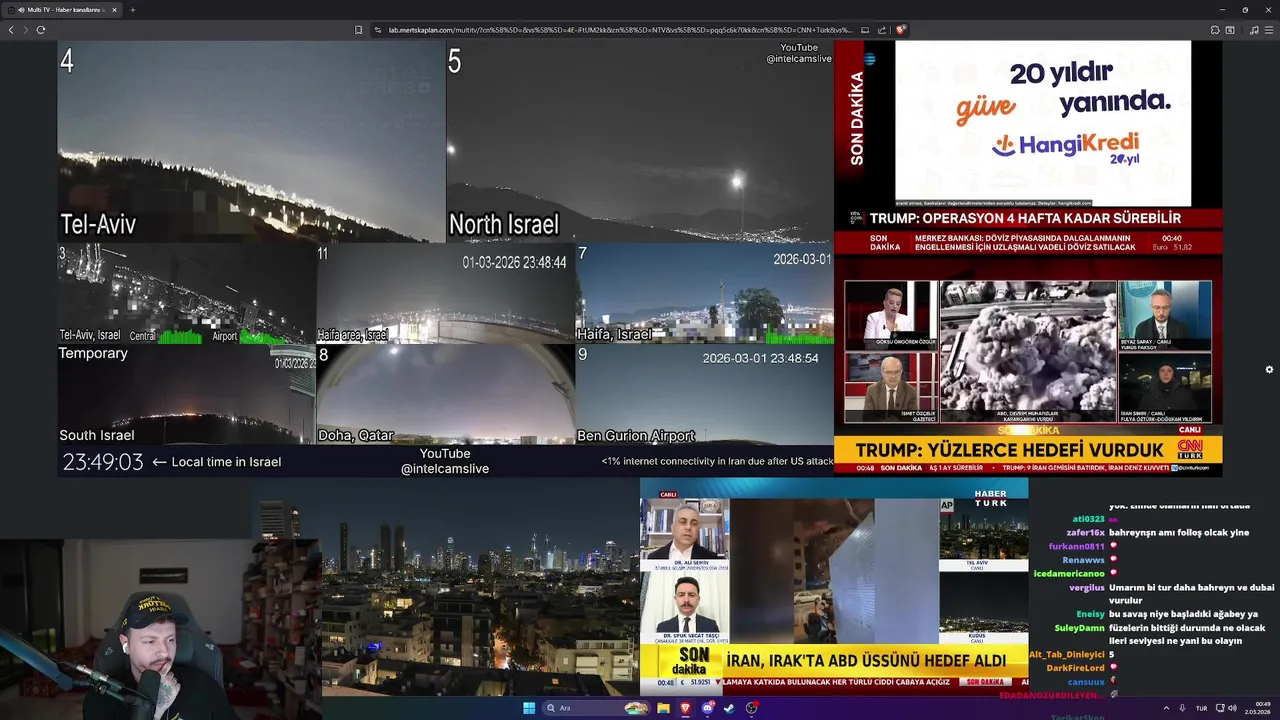1280x720 pixels.
Task: Click chat username icedamericanoo
Action: click(1068, 574)
